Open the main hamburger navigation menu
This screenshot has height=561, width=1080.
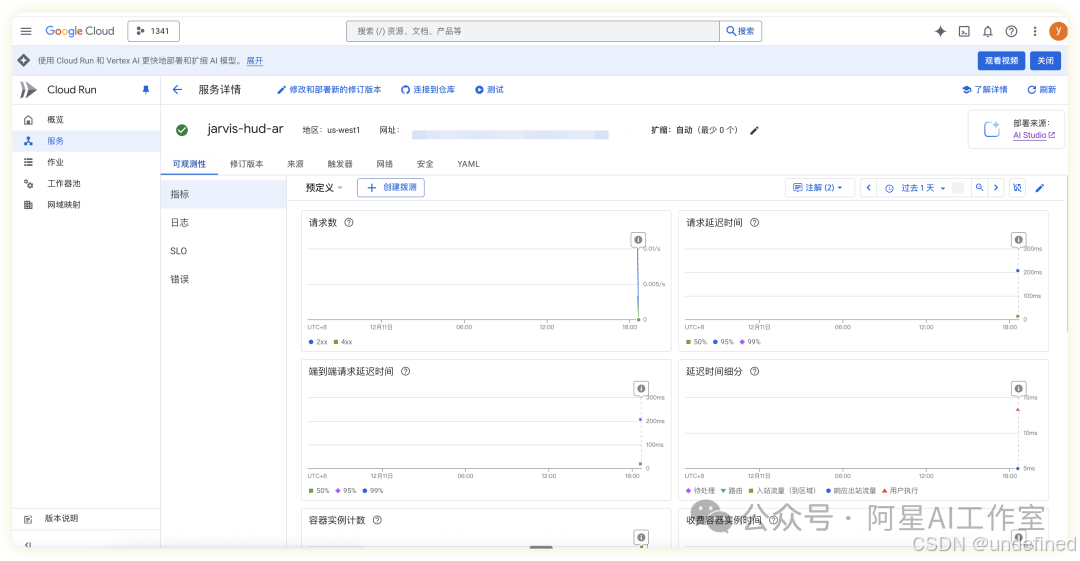[26, 31]
